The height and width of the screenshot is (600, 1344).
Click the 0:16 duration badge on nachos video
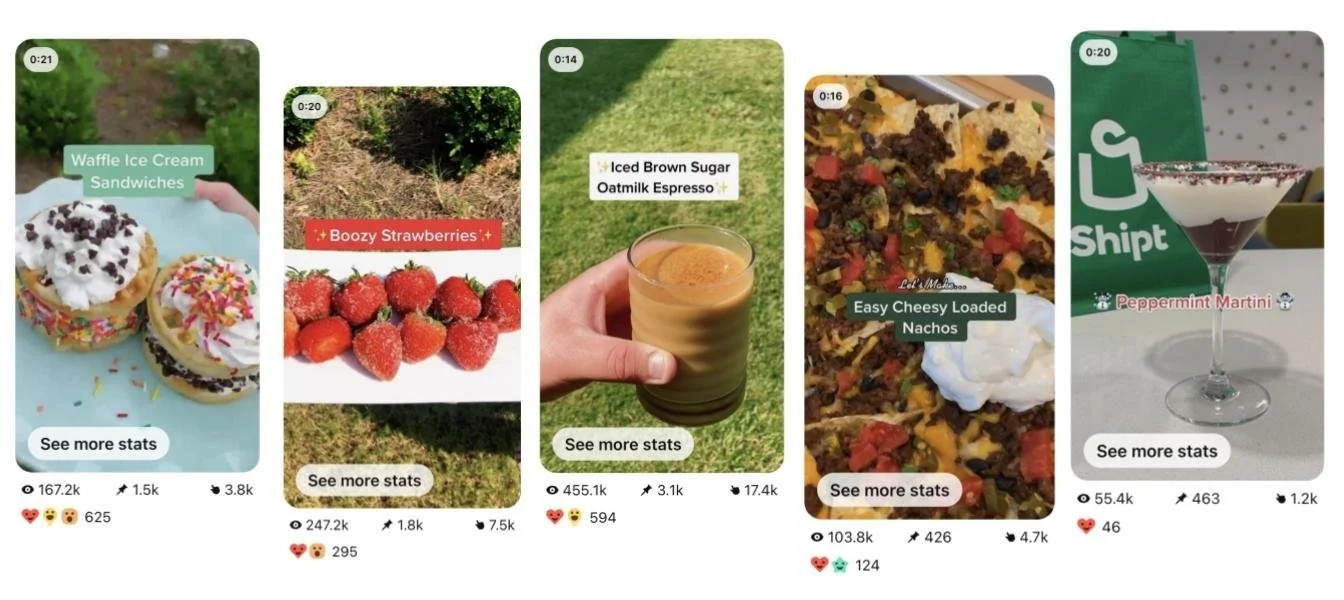[x=831, y=97]
